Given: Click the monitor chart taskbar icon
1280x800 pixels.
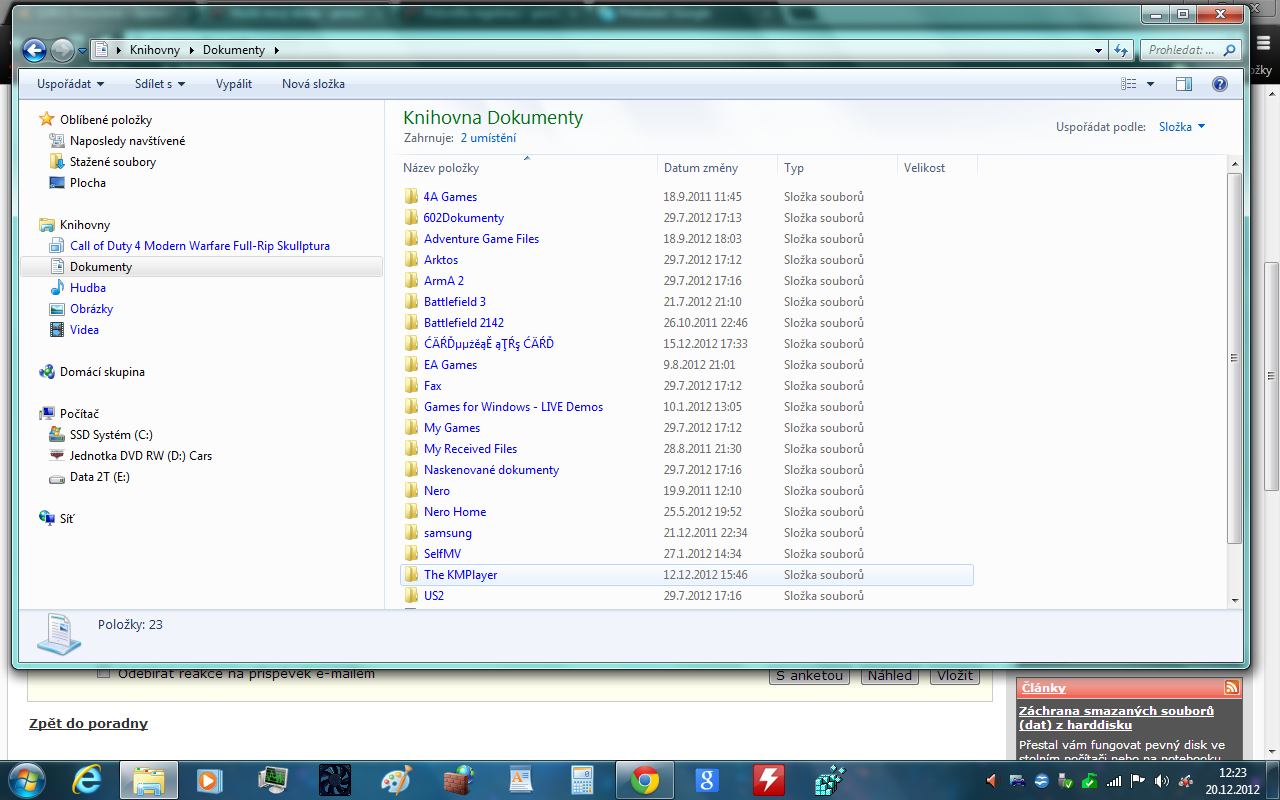Looking at the screenshot, I should click(272, 779).
